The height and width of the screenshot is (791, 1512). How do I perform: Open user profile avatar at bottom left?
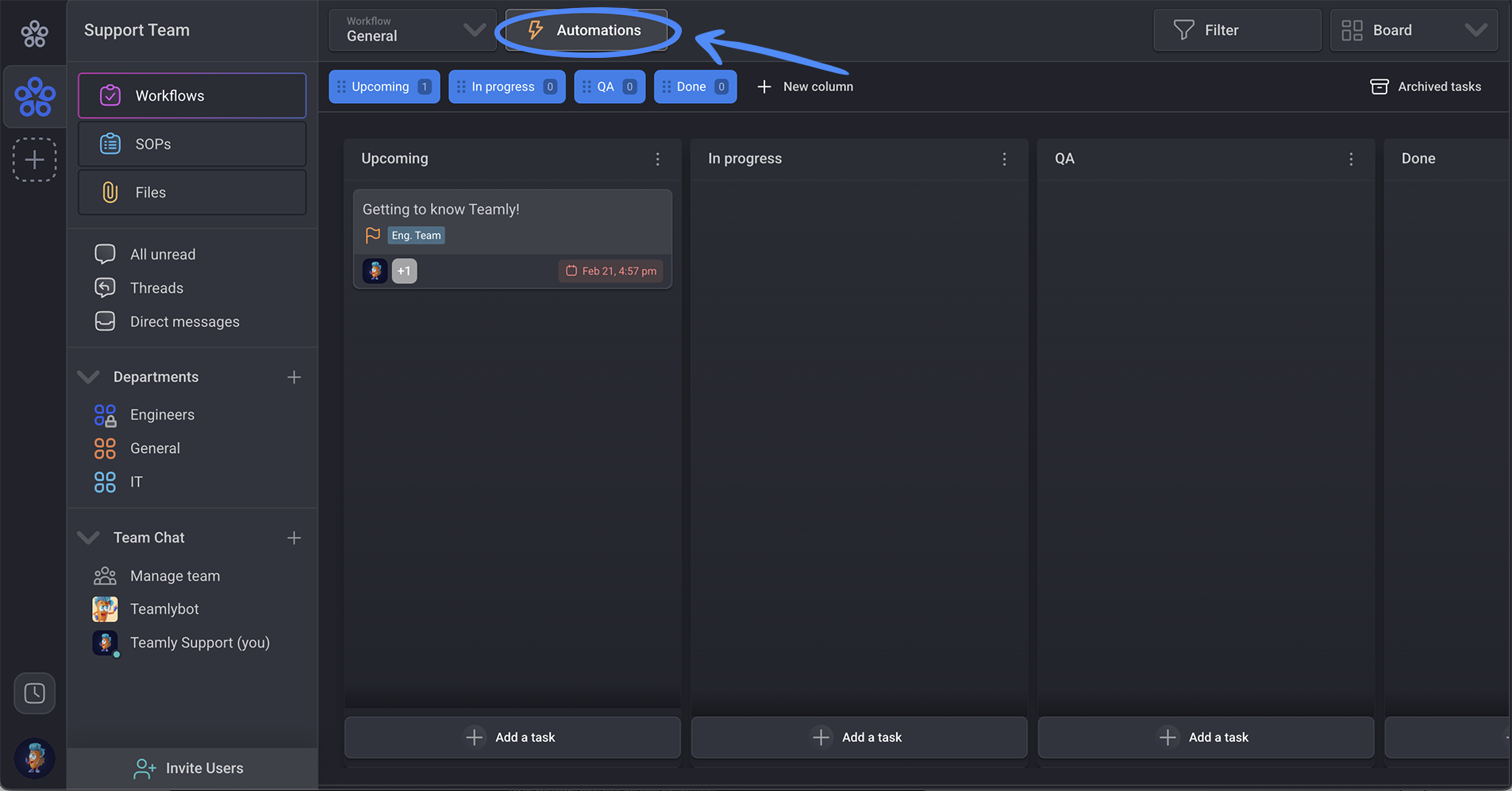click(34, 758)
